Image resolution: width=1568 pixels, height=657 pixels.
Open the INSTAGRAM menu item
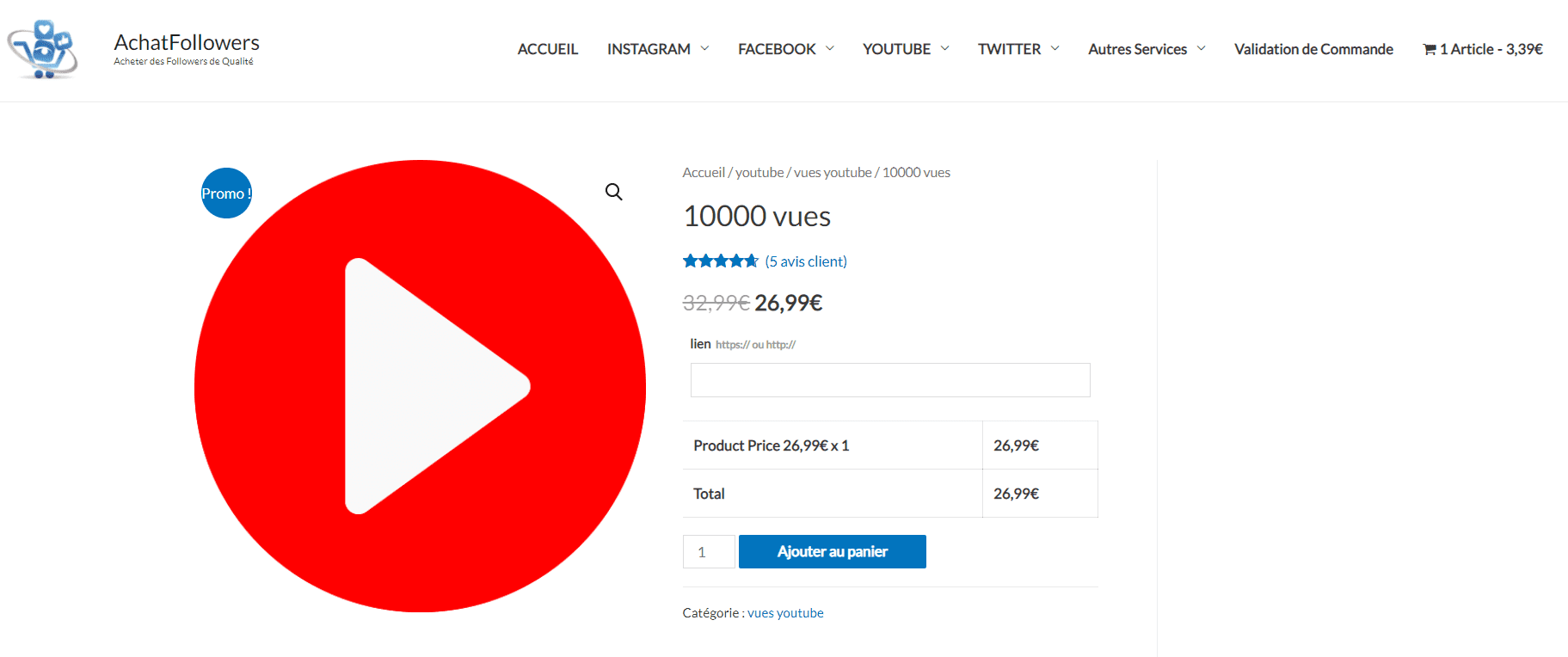649,49
